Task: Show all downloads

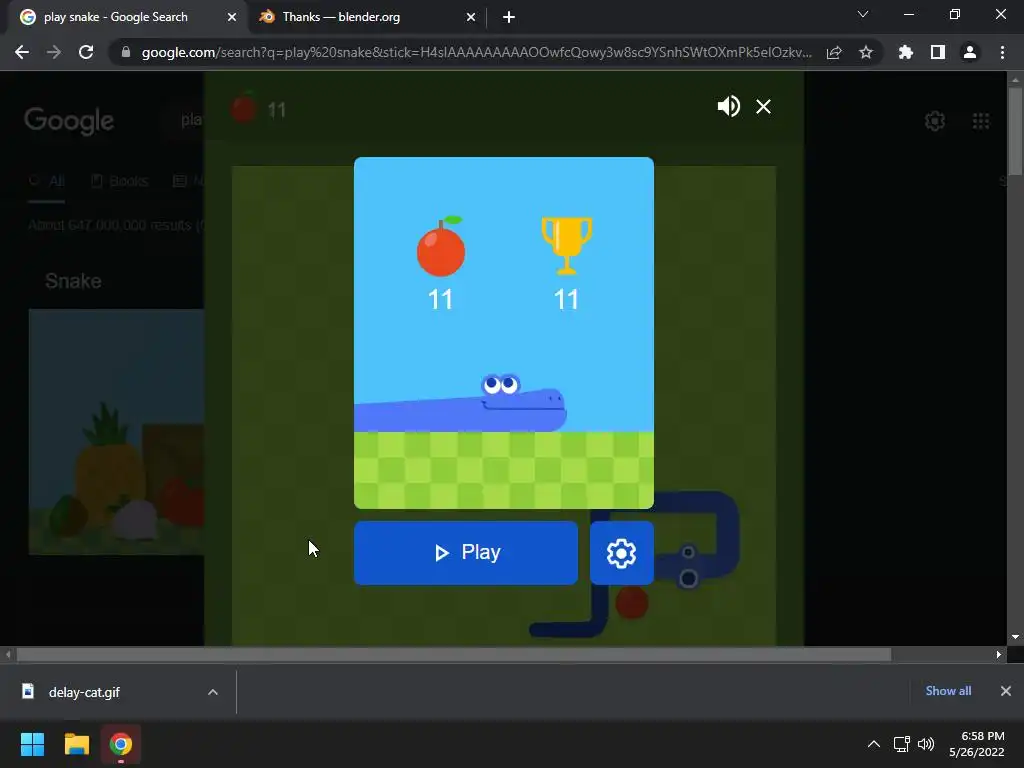Action: pos(948,691)
